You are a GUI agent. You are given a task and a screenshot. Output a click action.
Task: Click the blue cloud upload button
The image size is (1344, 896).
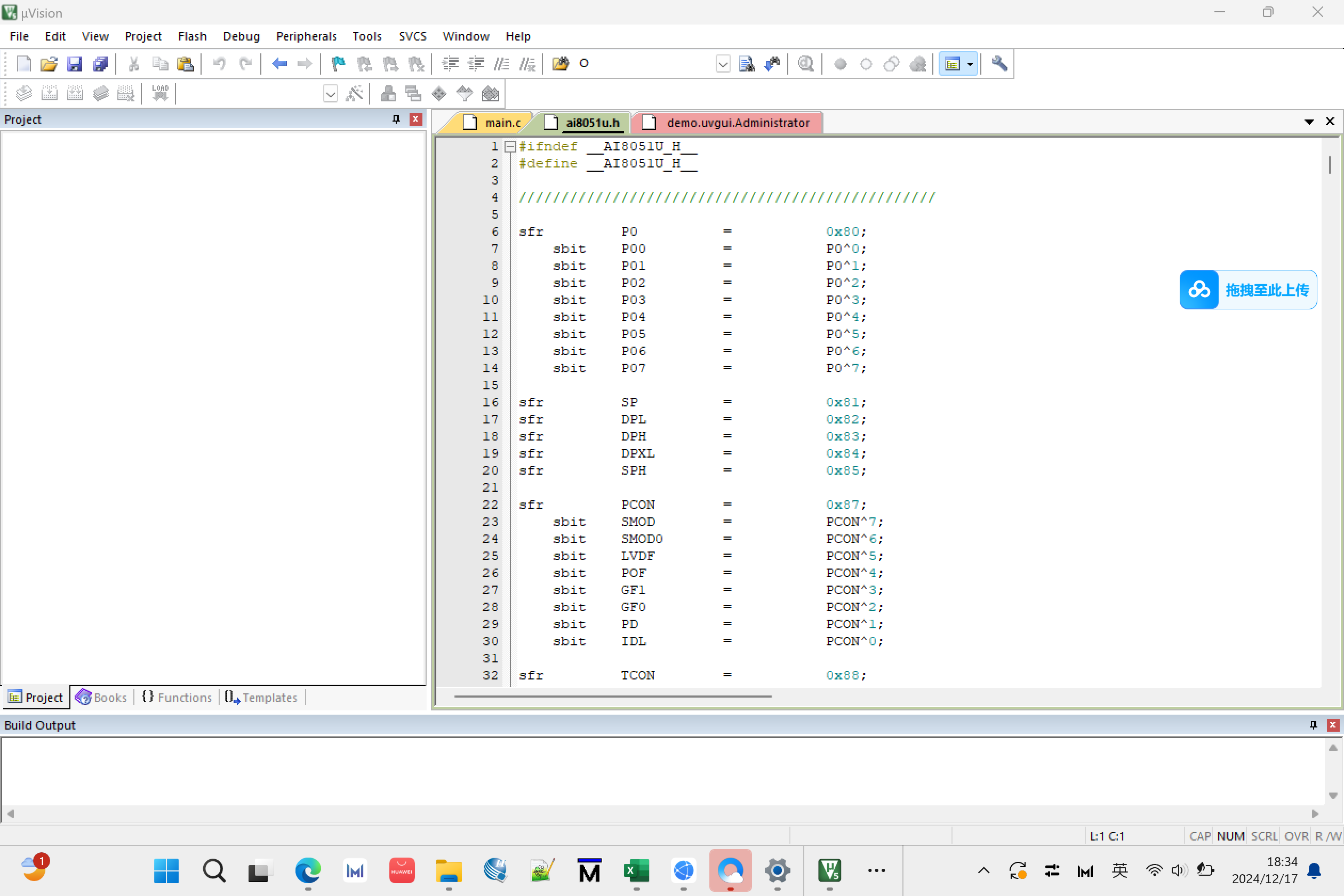coord(1248,289)
